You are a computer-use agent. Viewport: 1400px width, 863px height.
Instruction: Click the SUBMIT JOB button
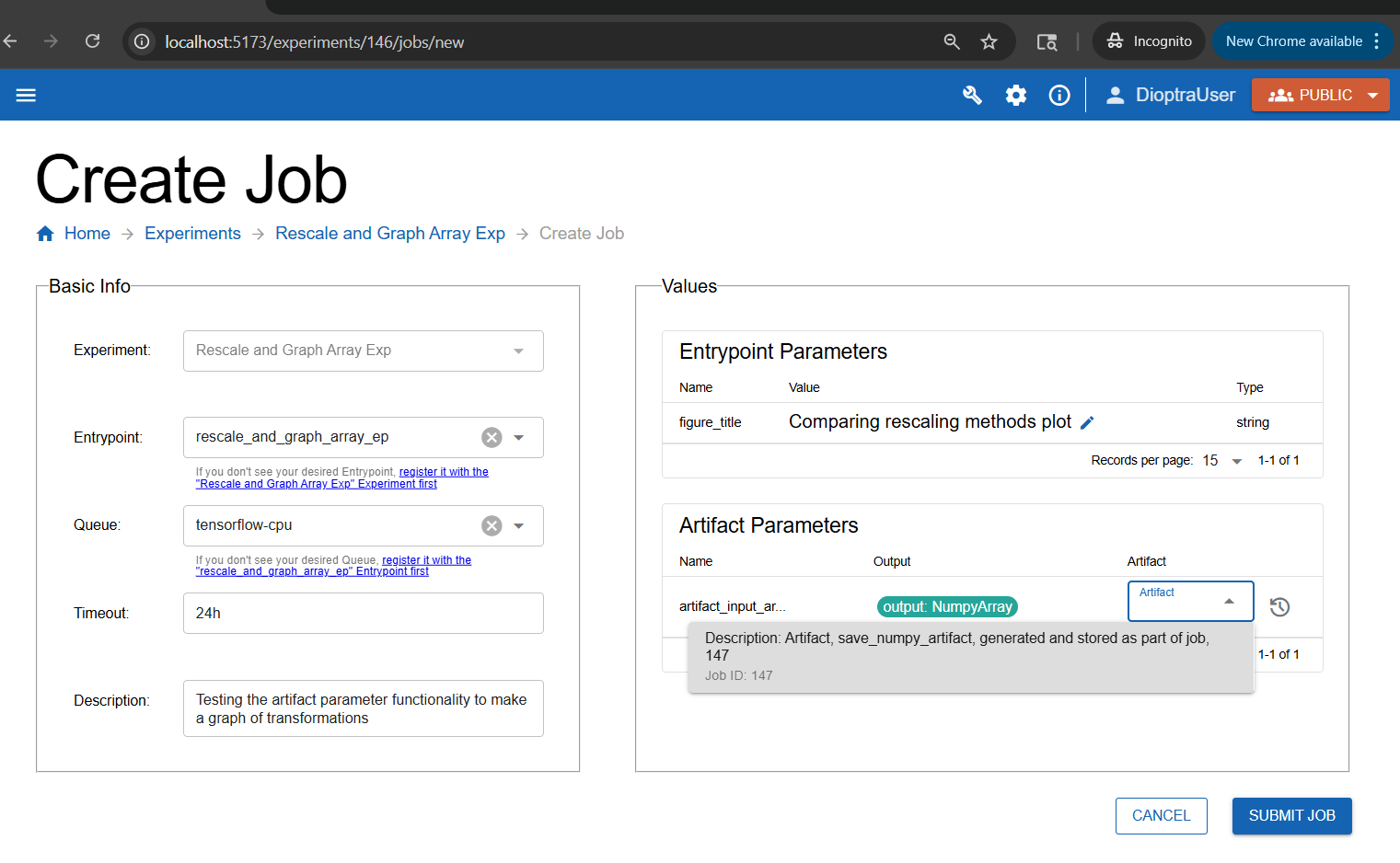point(1291,815)
